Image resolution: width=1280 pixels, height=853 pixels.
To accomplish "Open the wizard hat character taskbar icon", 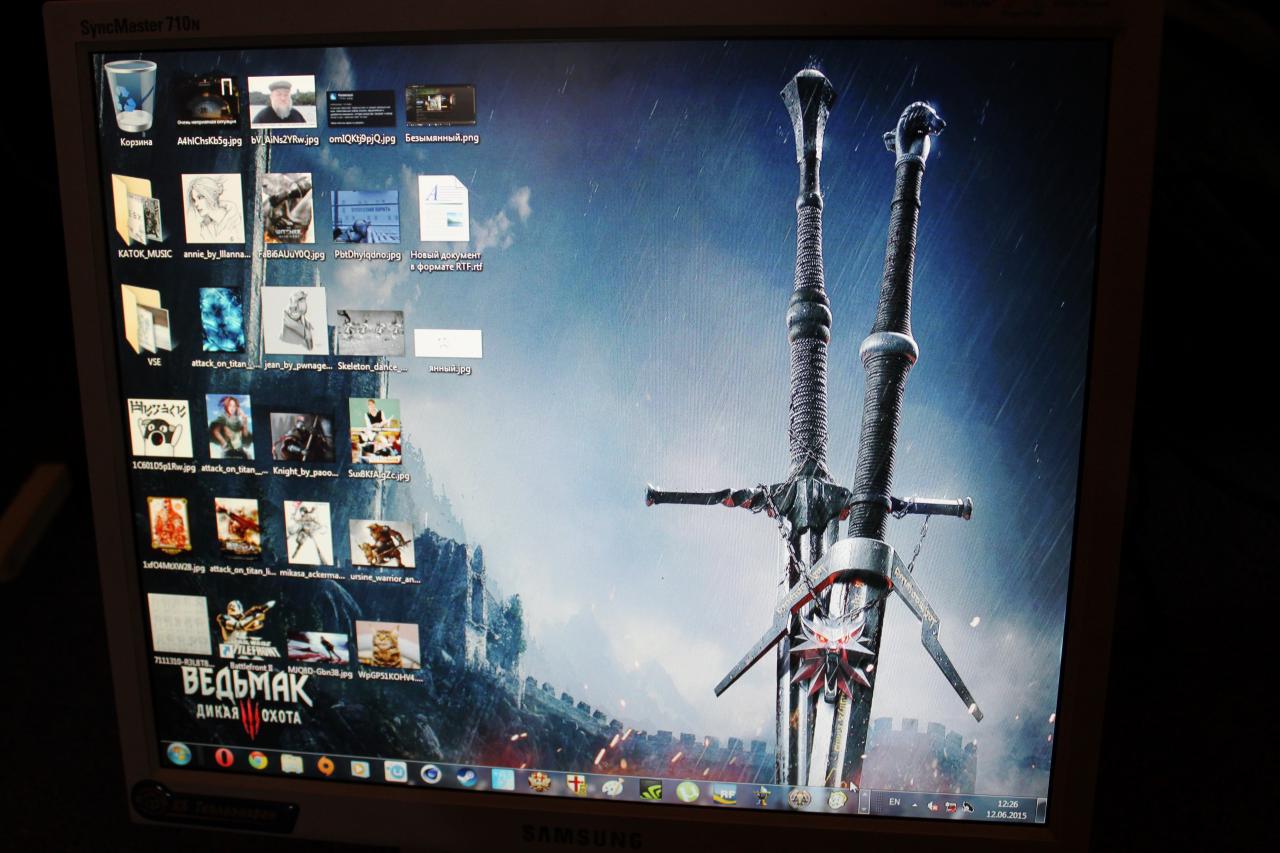I will (x=762, y=796).
